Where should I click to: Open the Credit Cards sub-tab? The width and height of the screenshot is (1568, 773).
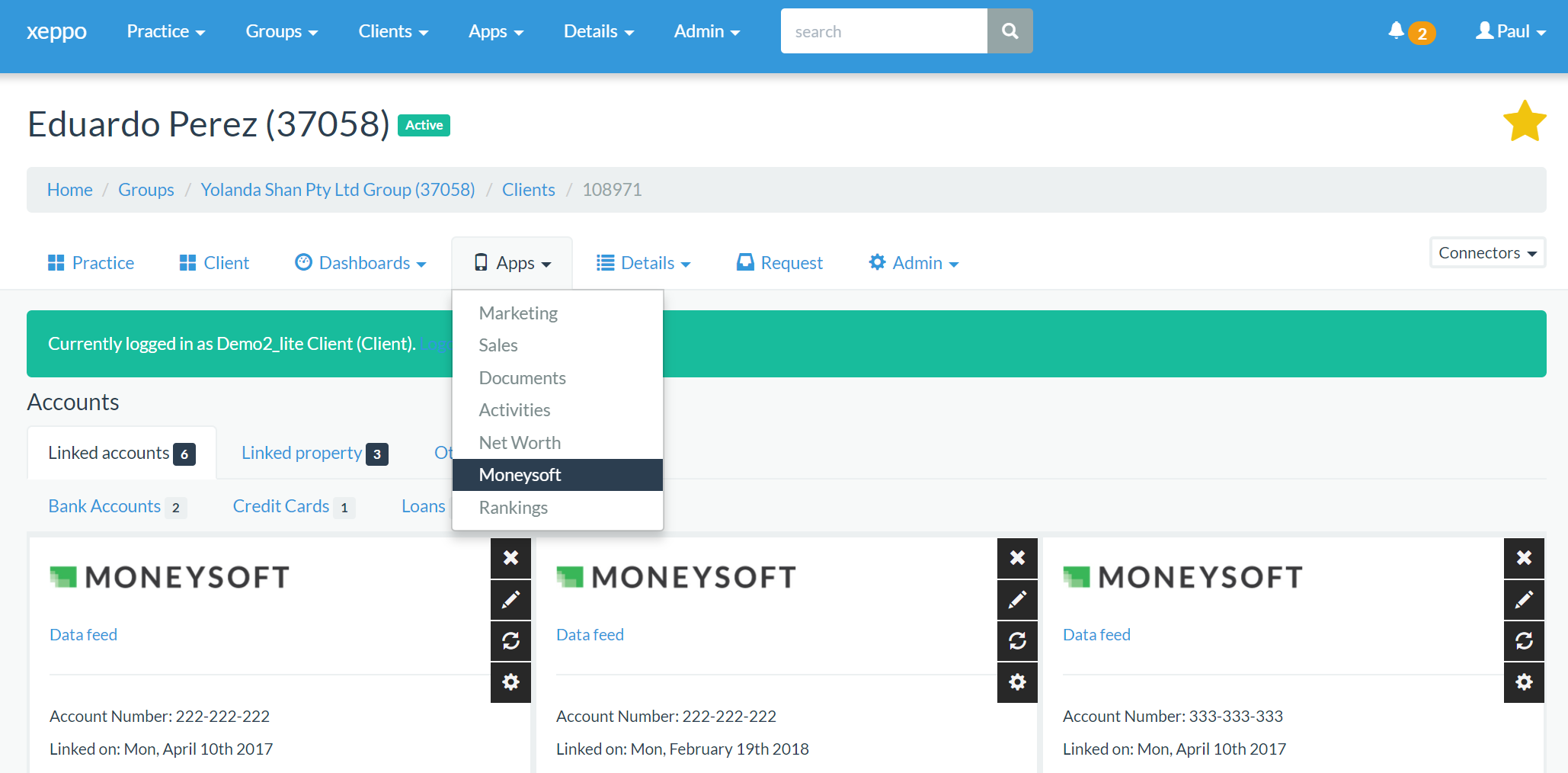click(281, 506)
